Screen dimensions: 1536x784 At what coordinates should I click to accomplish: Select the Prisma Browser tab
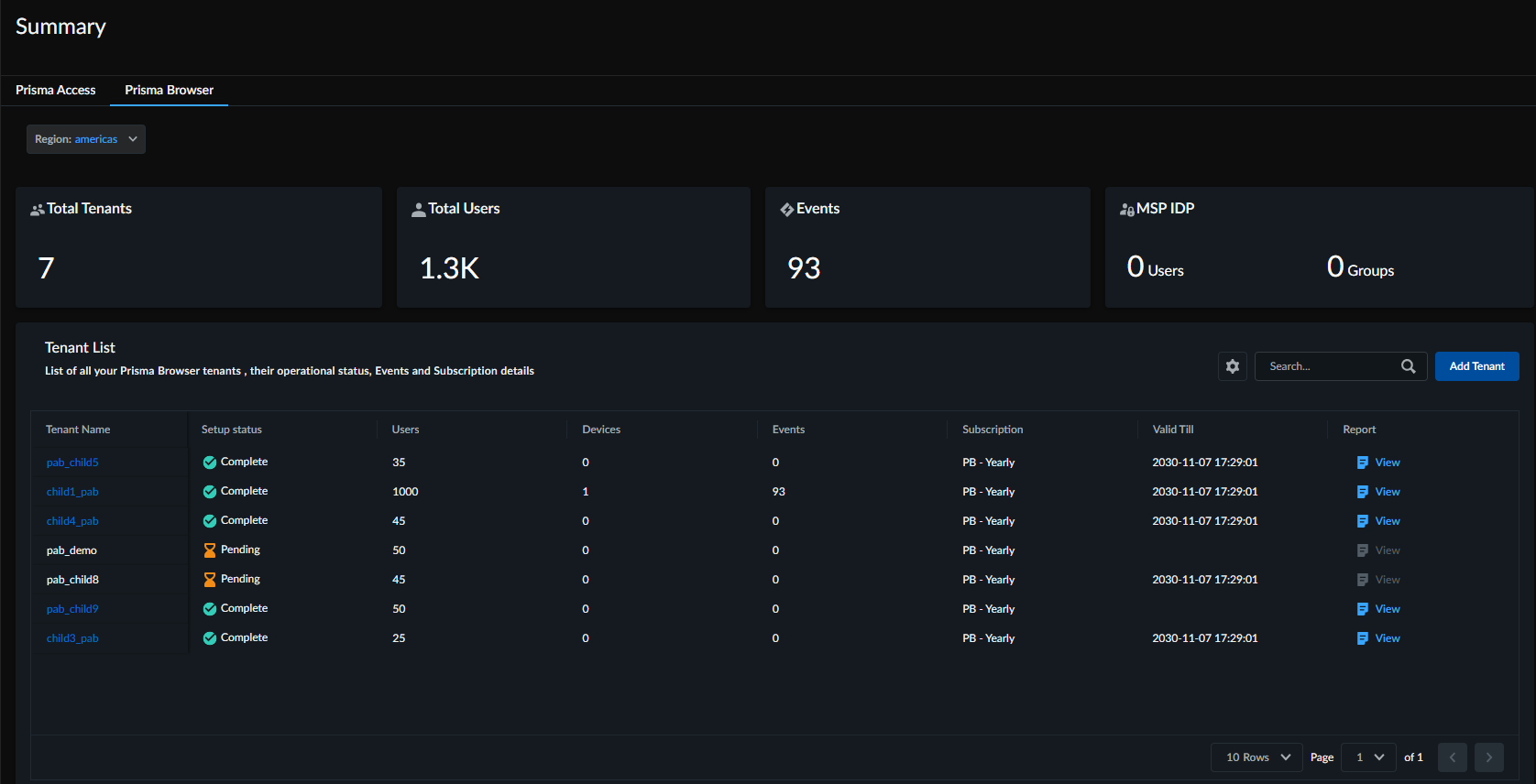pyautogui.click(x=169, y=90)
